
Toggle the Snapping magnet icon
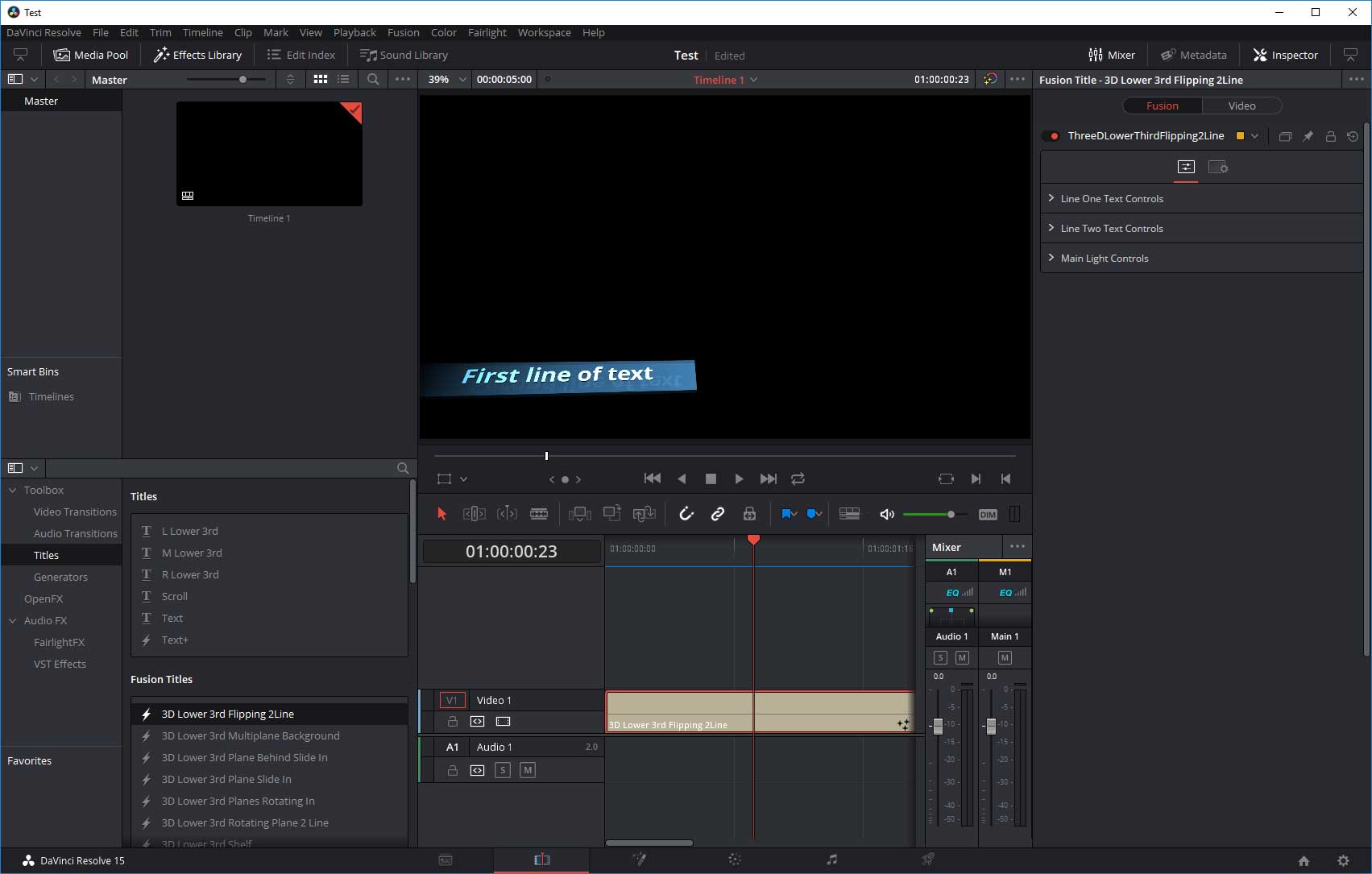pyautogui.click(x=686, y=514)
